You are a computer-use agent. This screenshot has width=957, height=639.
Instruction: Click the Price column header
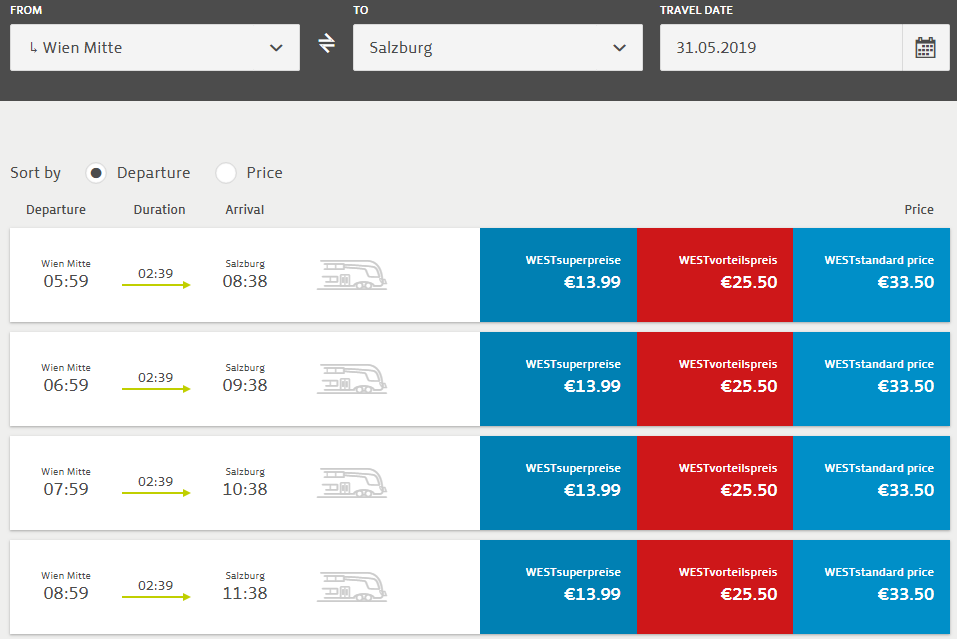tap(919, 209)
